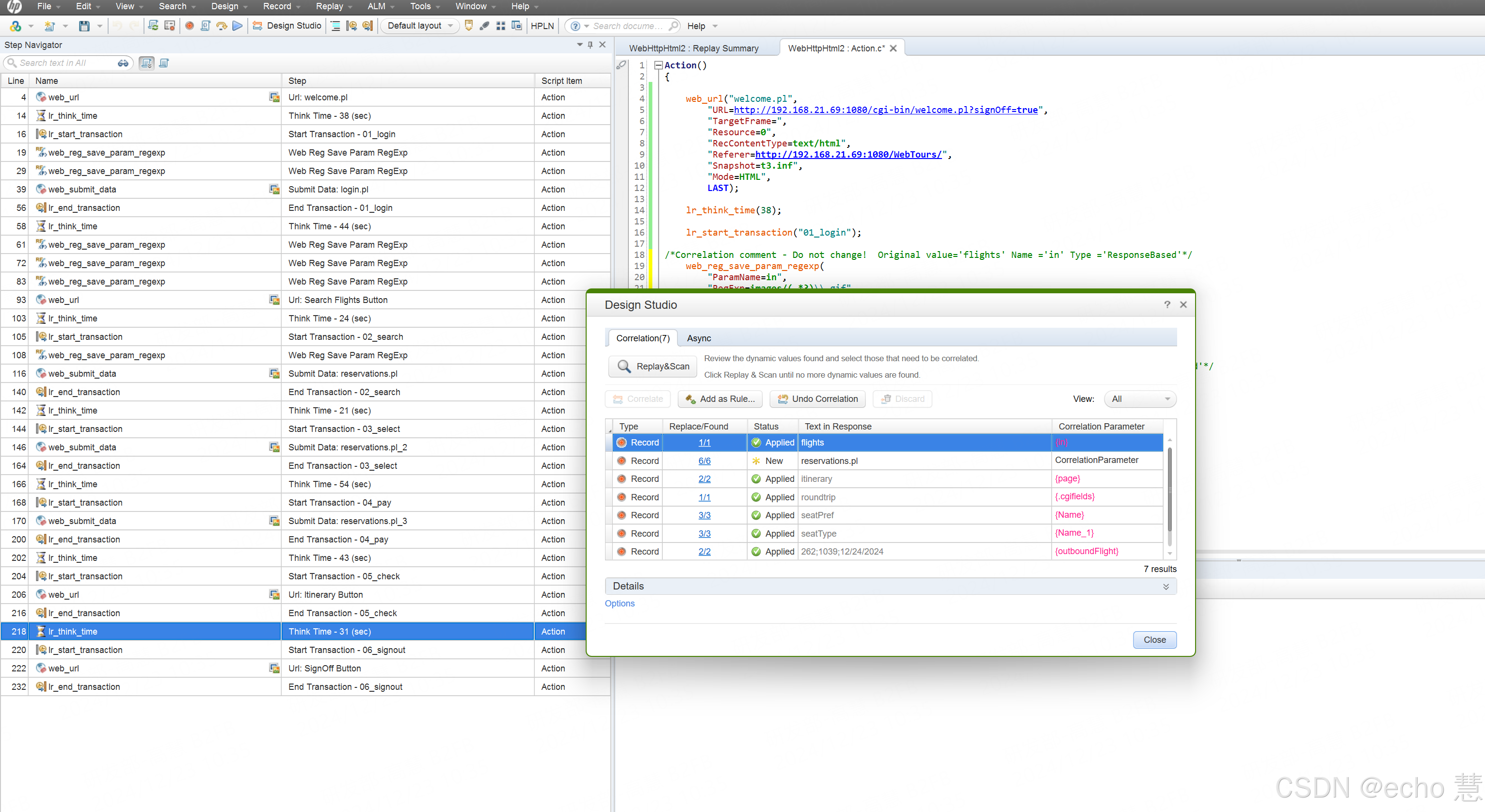Click the blue Replay play icon

click(238, 25)
